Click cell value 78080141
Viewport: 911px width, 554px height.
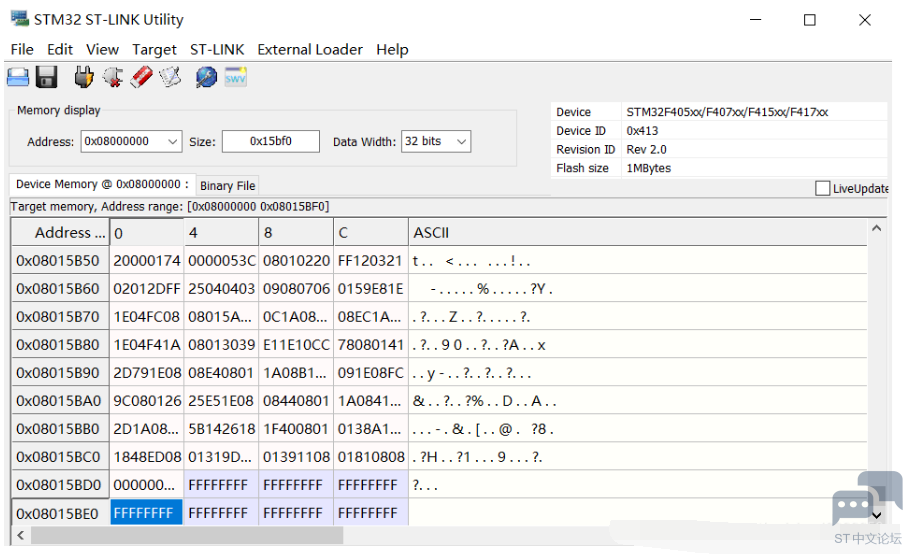(x=371, y=345)
